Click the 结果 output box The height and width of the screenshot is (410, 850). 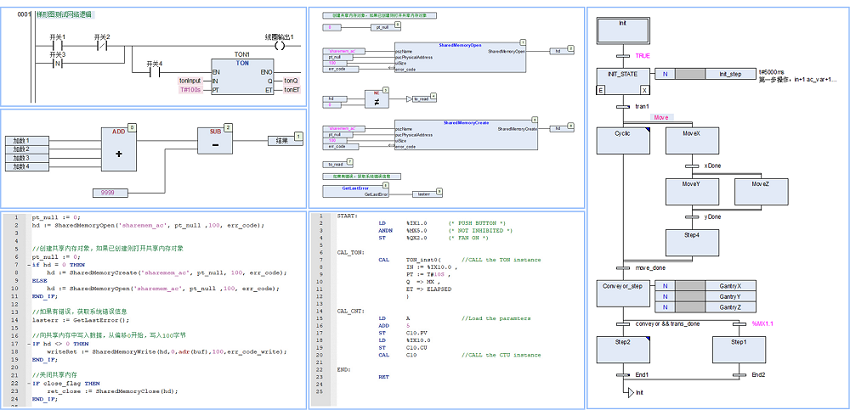[x=286, y=141]
